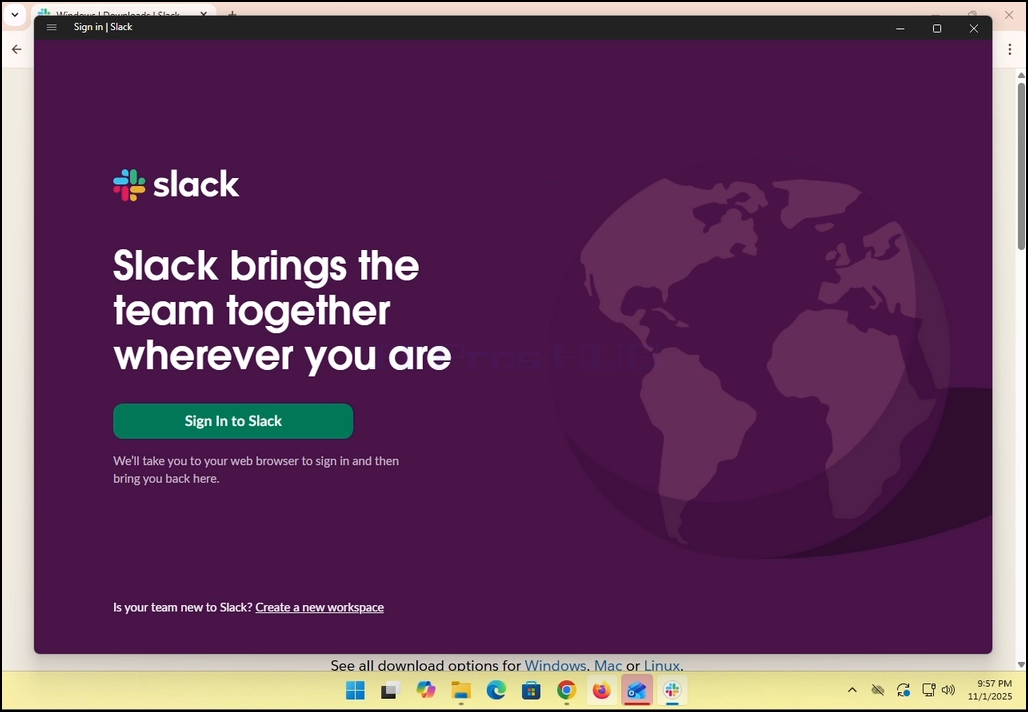Open Microsoft Edge from the taskbar
Image resolution: width=1028 pixels, height=712 pixels.
coord(496,690)
